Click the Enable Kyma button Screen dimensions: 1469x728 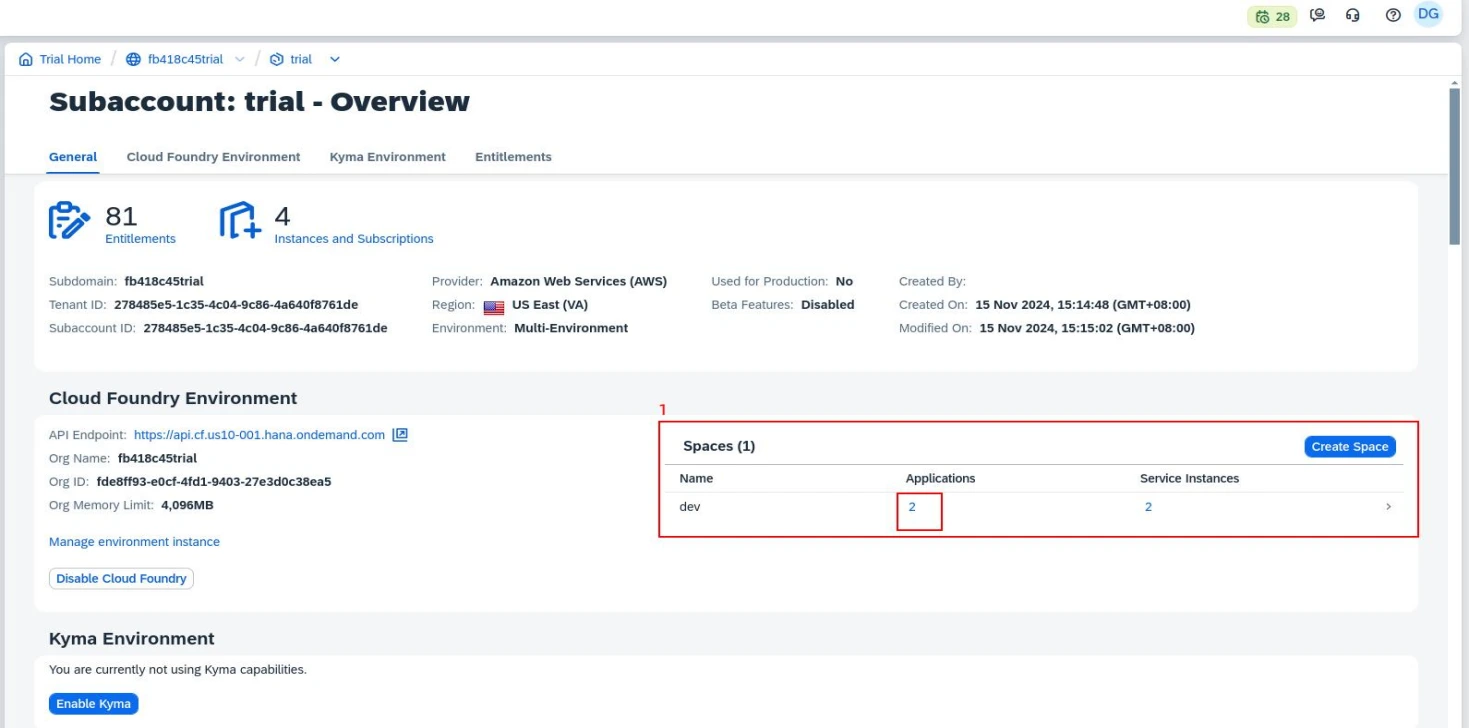(x=93, y=703)
